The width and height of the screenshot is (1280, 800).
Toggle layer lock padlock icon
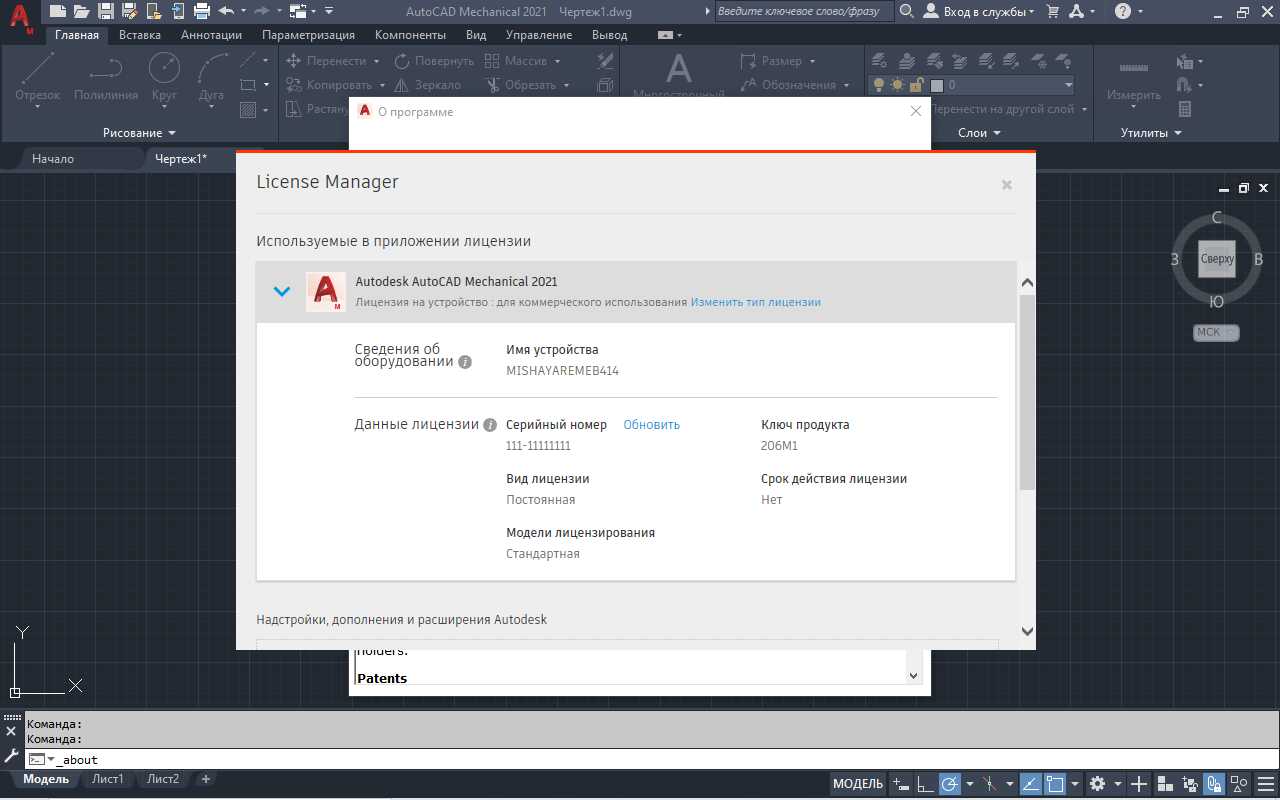coord(918,85)
